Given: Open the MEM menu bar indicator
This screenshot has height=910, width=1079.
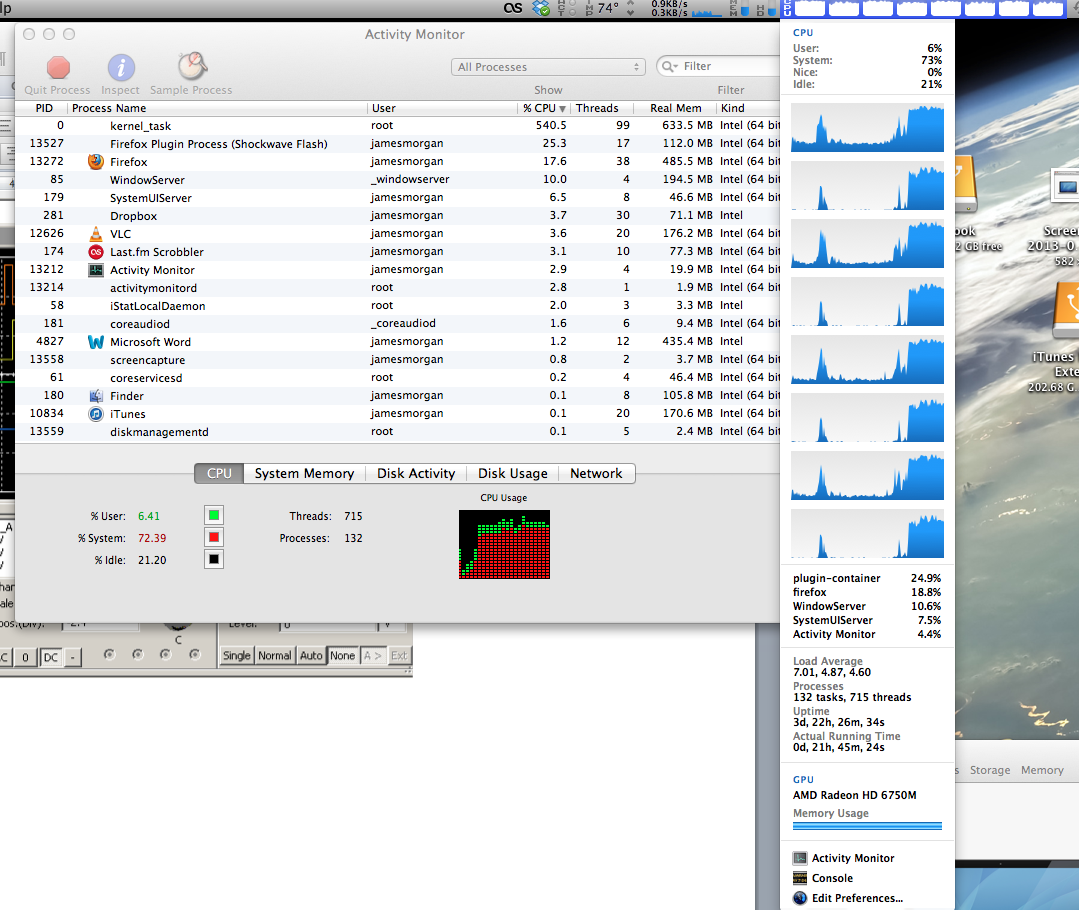Looking at the screenshot, I should (x=740, y=8).
